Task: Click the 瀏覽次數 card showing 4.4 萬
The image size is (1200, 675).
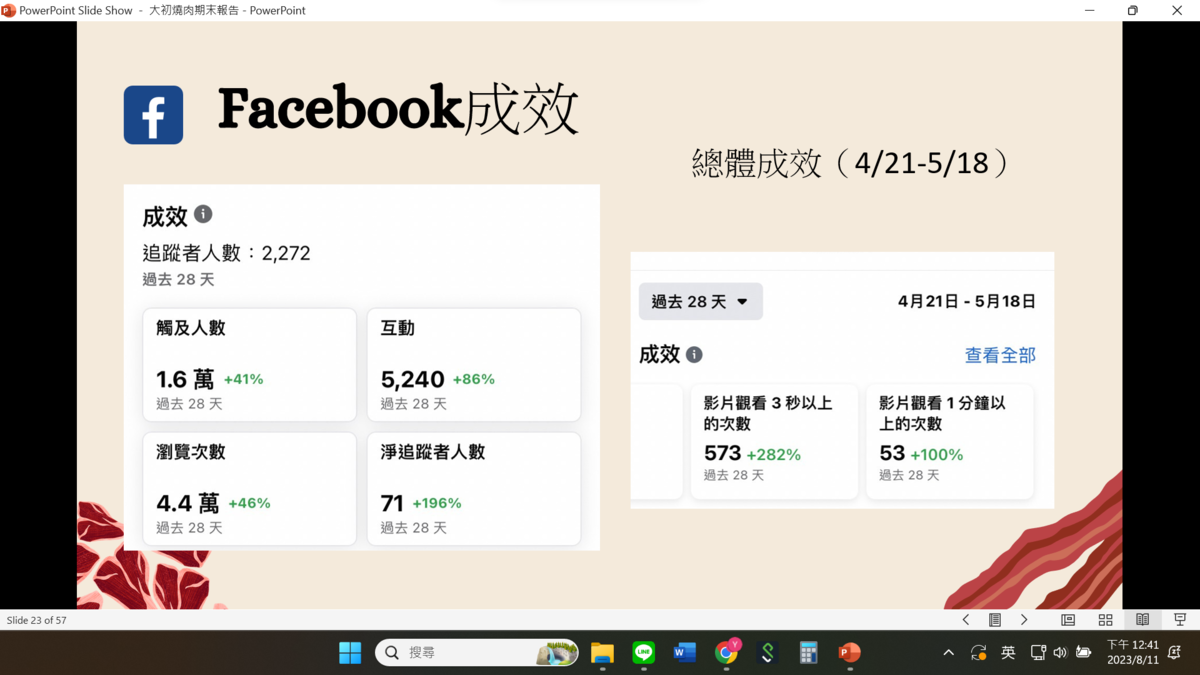Action: 250,489
